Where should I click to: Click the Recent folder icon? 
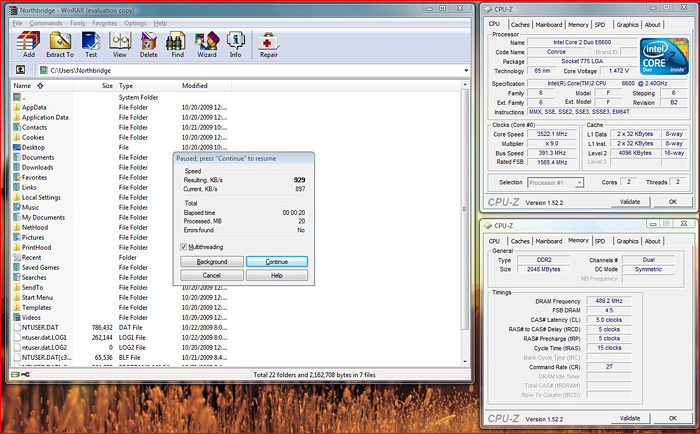pyautogui.click(x=17, y=257)
